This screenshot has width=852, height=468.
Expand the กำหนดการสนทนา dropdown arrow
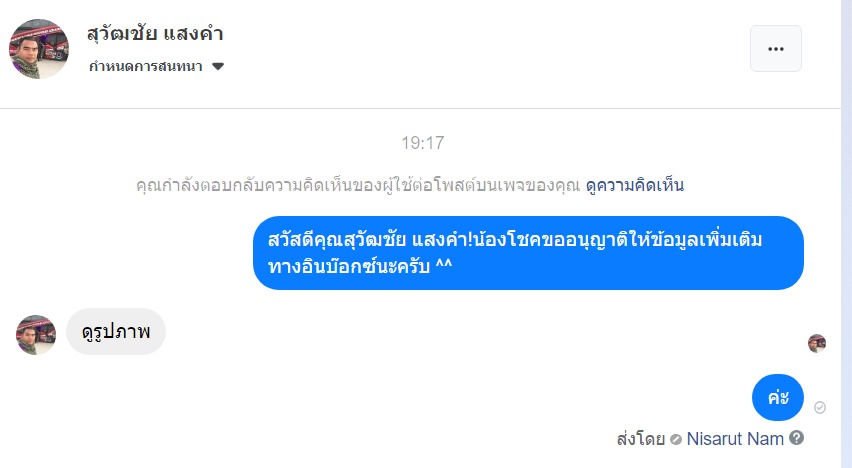click(218, 66)
